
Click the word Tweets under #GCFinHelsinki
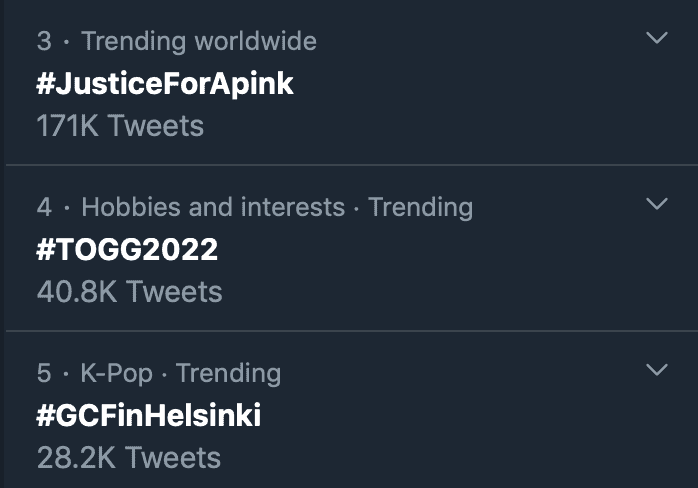click(173, 458)
